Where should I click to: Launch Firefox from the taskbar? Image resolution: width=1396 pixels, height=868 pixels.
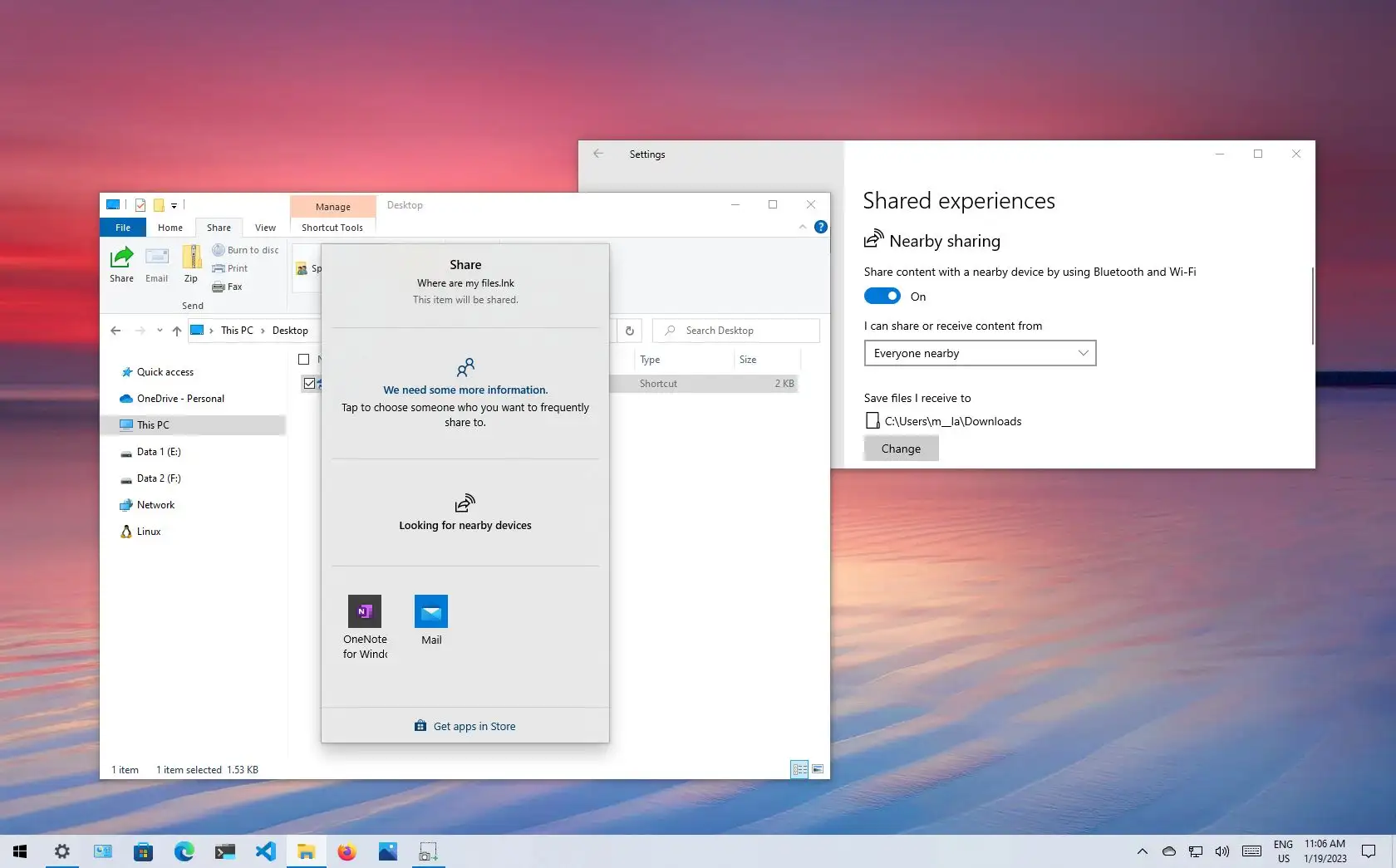(347, 851)
